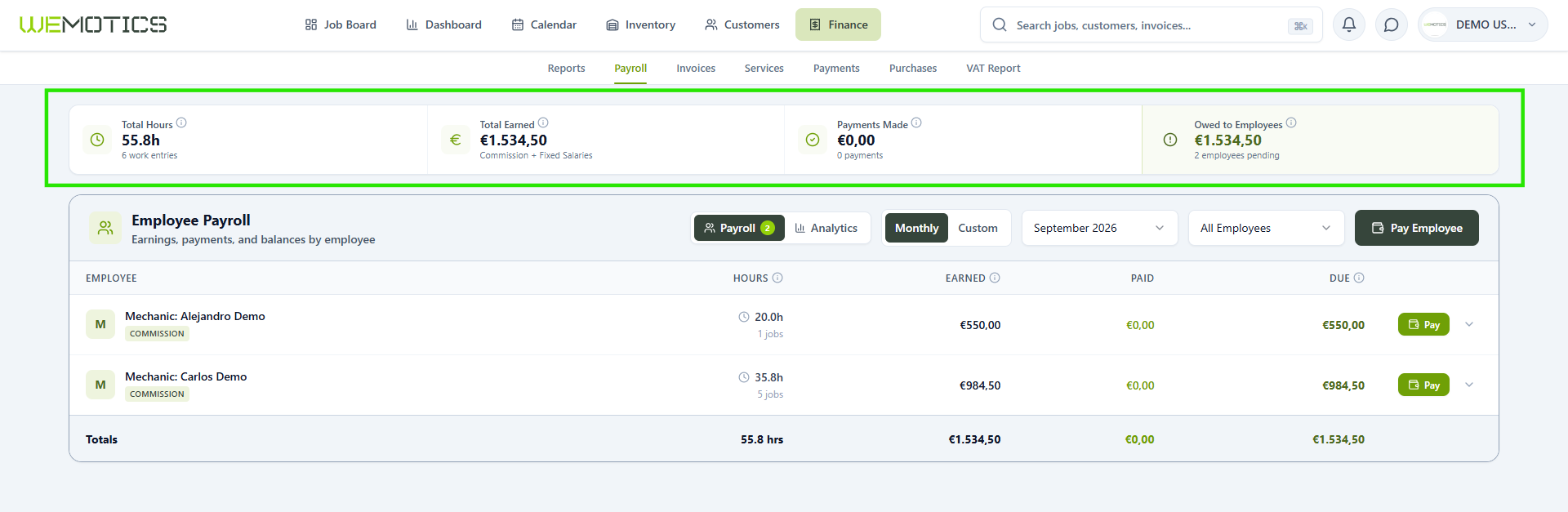
Task: Click the 2 employees pending text
Action: click(1236, 155)
